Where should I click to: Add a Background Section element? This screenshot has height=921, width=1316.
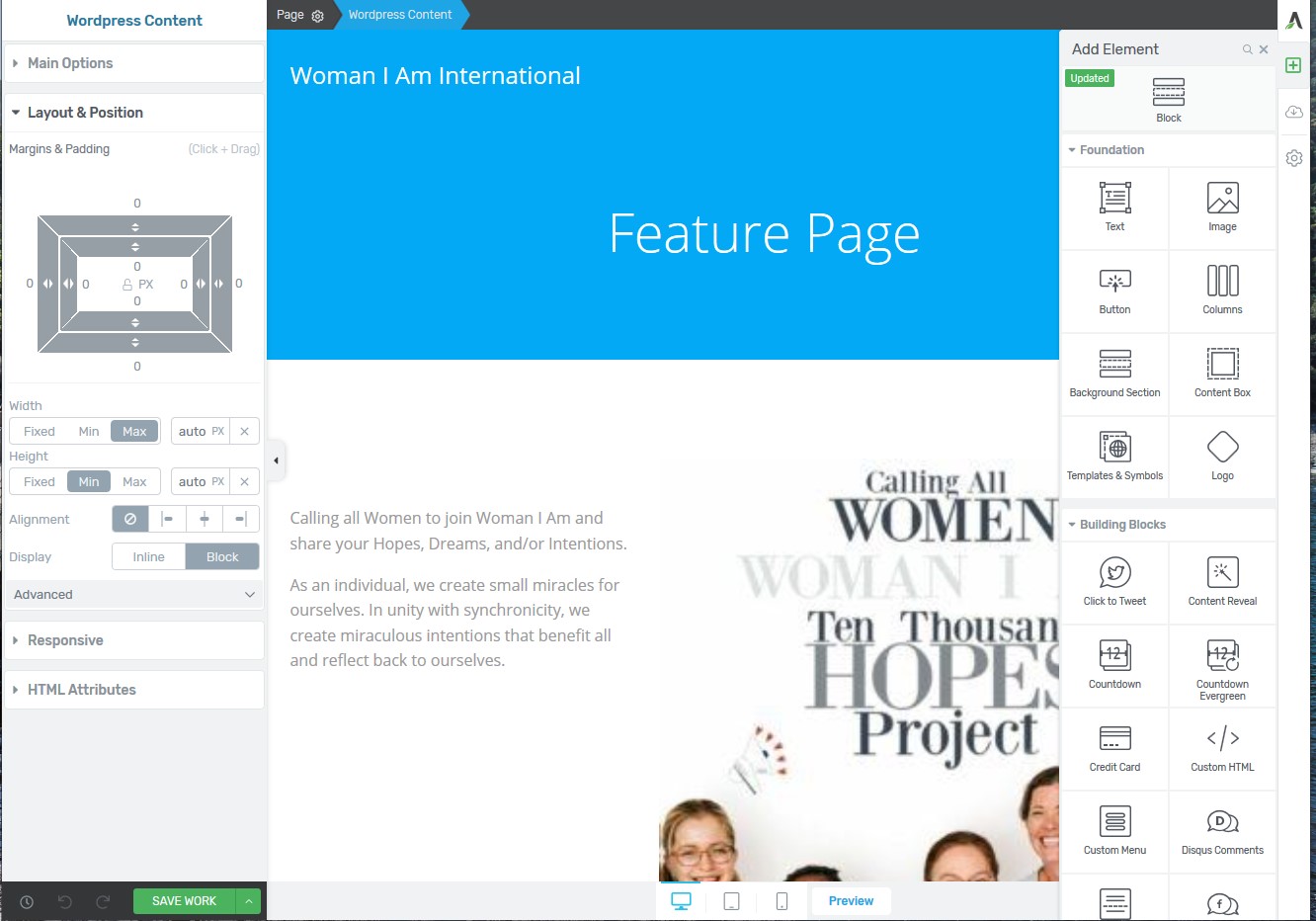1114,374
